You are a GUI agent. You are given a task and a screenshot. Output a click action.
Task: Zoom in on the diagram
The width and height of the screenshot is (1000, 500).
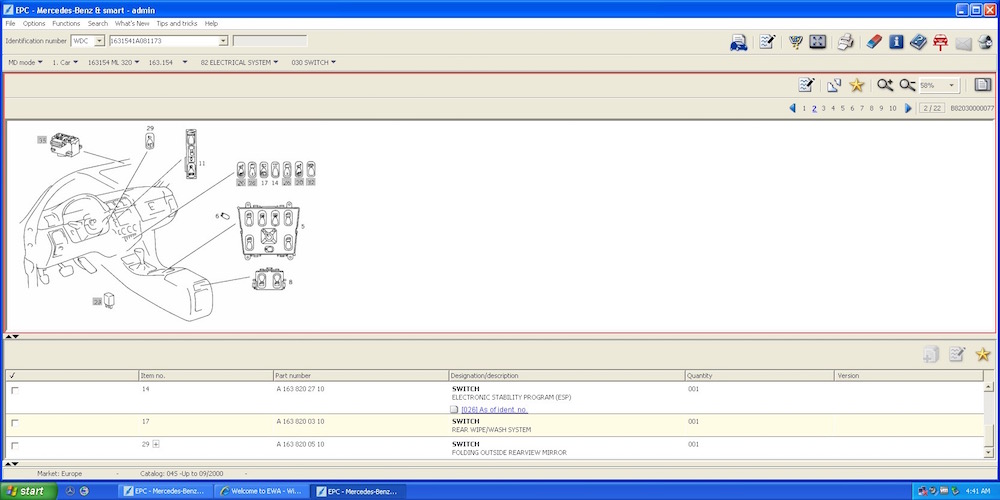click(x=885, y=85)
